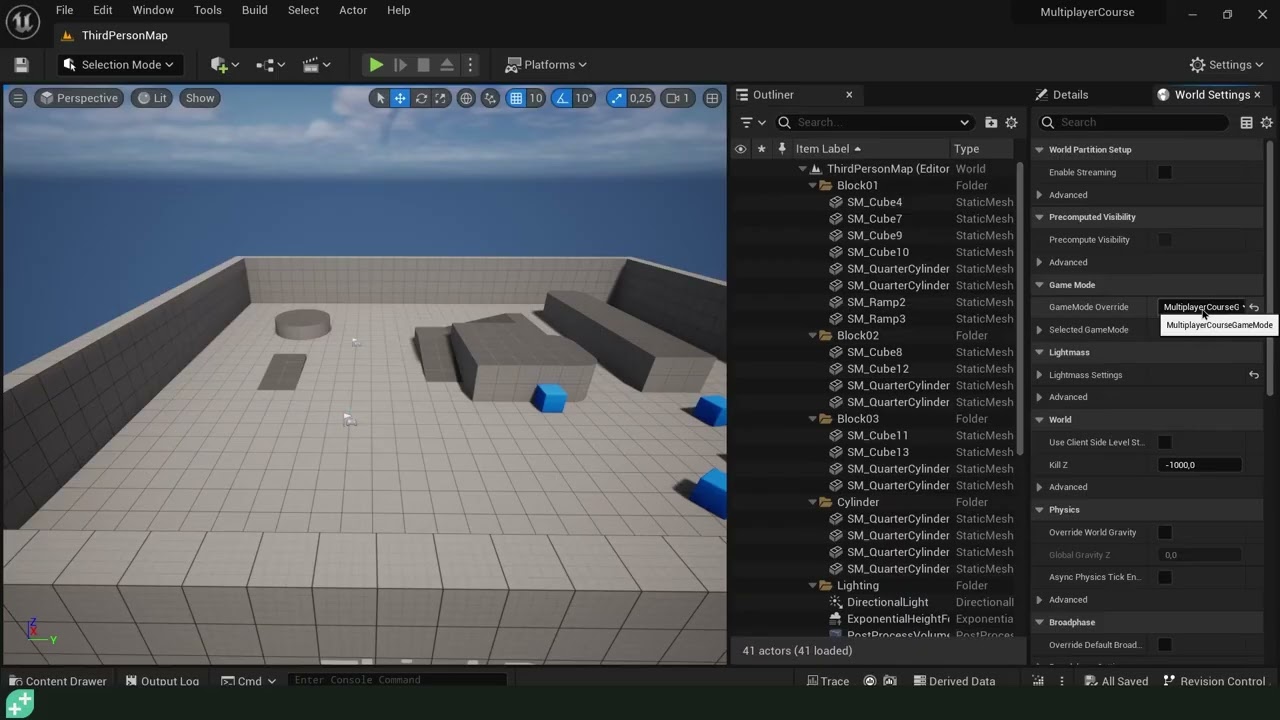Check Use Client Side Level Streaming checkbox

(x=1165, y=442)
